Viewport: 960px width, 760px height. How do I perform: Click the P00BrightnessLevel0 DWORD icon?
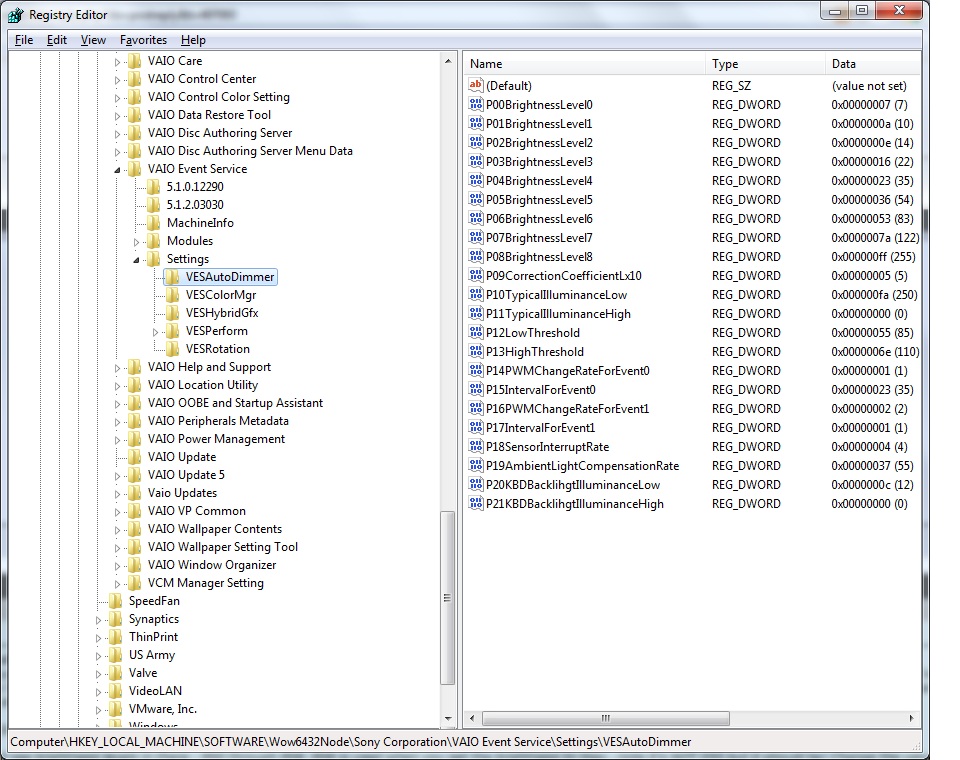click(476, 104)
